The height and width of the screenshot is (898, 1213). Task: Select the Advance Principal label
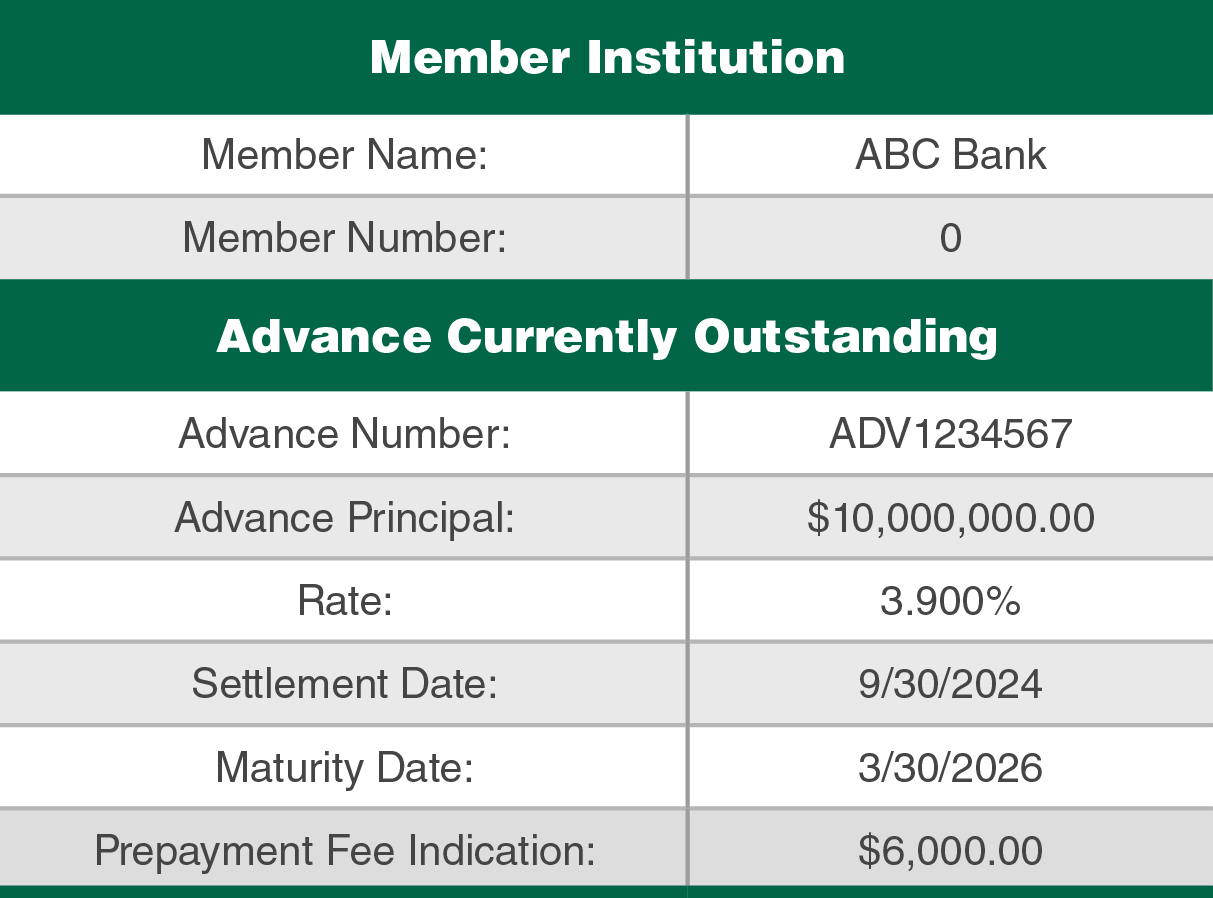pyautogui.click(x=344, y=517)
